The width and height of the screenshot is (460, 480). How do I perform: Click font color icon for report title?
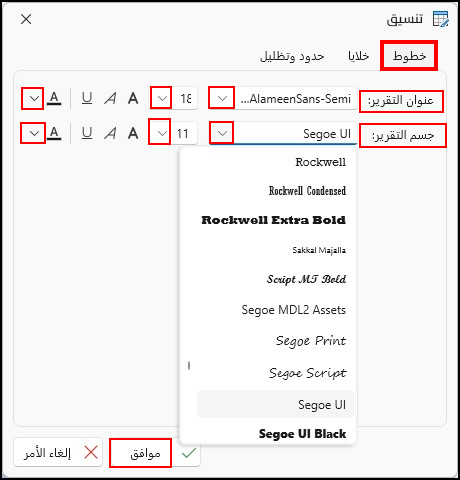coord(54,98)
